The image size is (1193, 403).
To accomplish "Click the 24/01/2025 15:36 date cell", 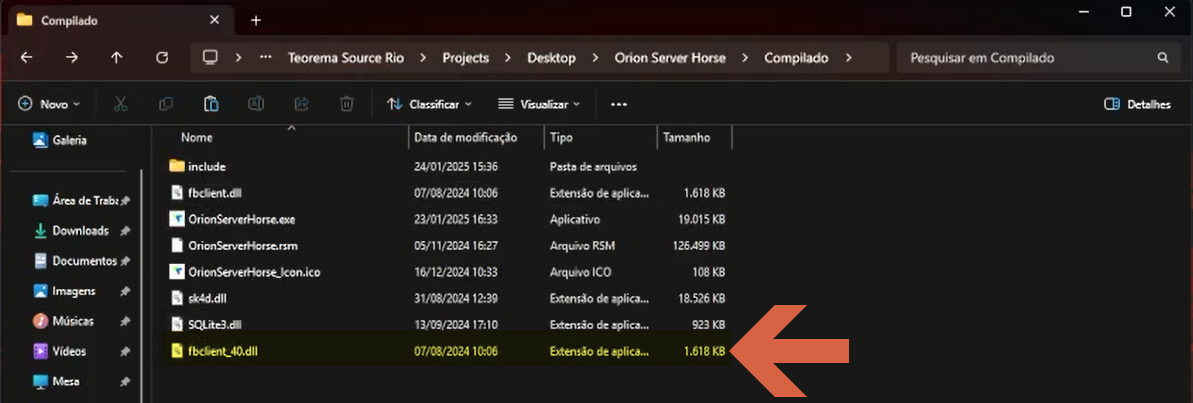I will [x=457, y=167].
